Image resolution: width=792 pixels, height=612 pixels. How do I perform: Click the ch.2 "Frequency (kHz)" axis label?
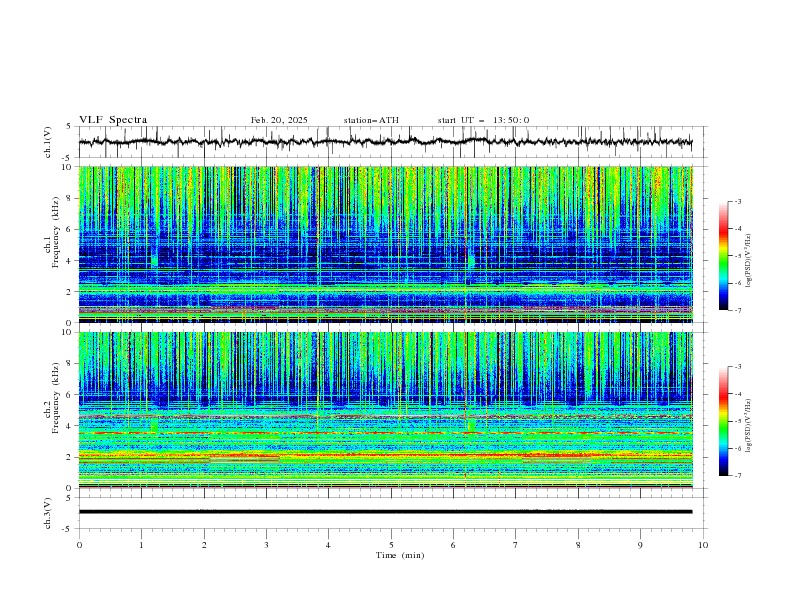(55, 398)
